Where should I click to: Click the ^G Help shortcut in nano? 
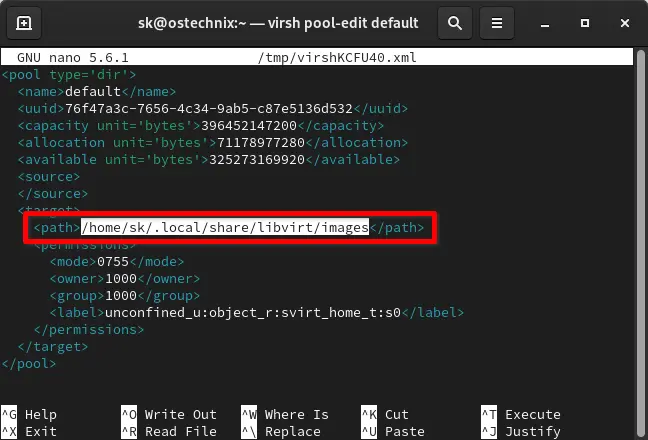29,414
